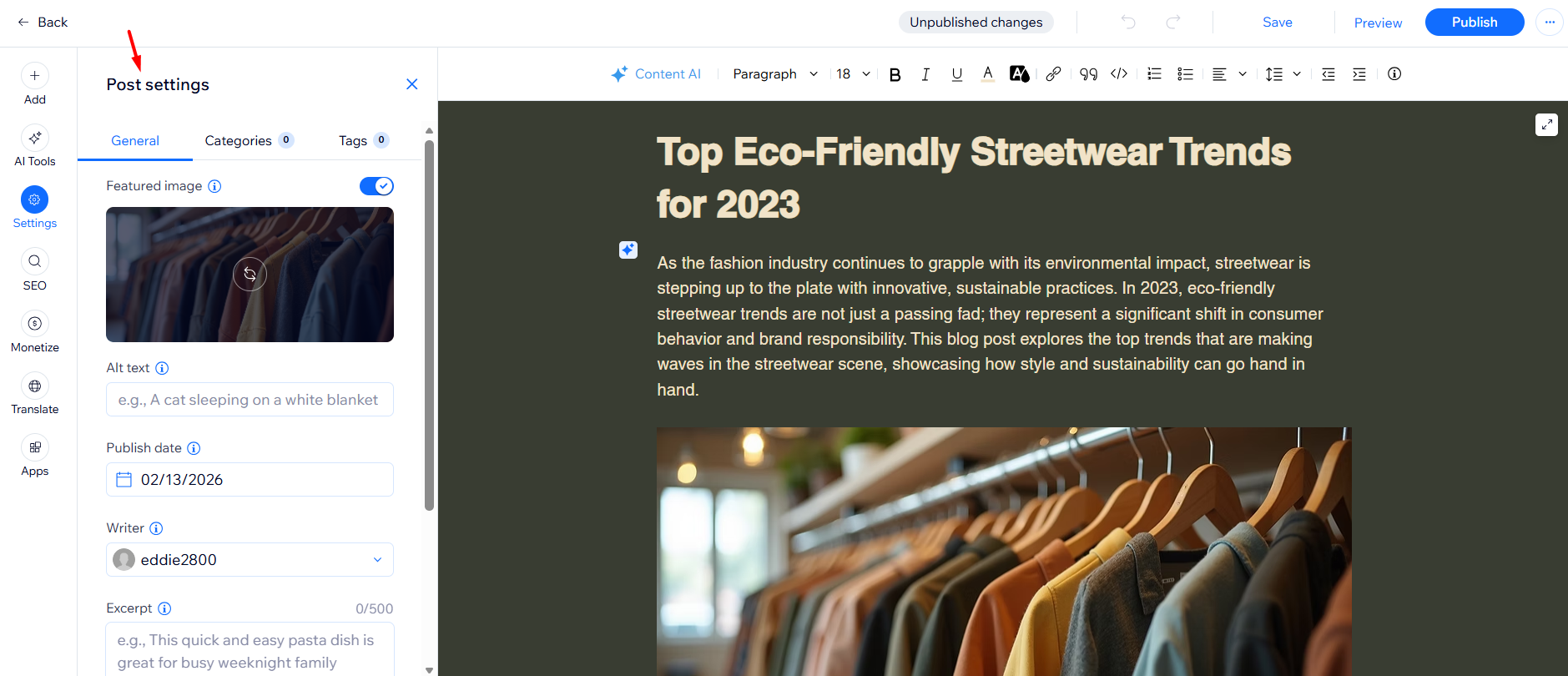Click the clothing rack image in post
This screenshot has width=1568, height=676.
(x=1004, y=552)
